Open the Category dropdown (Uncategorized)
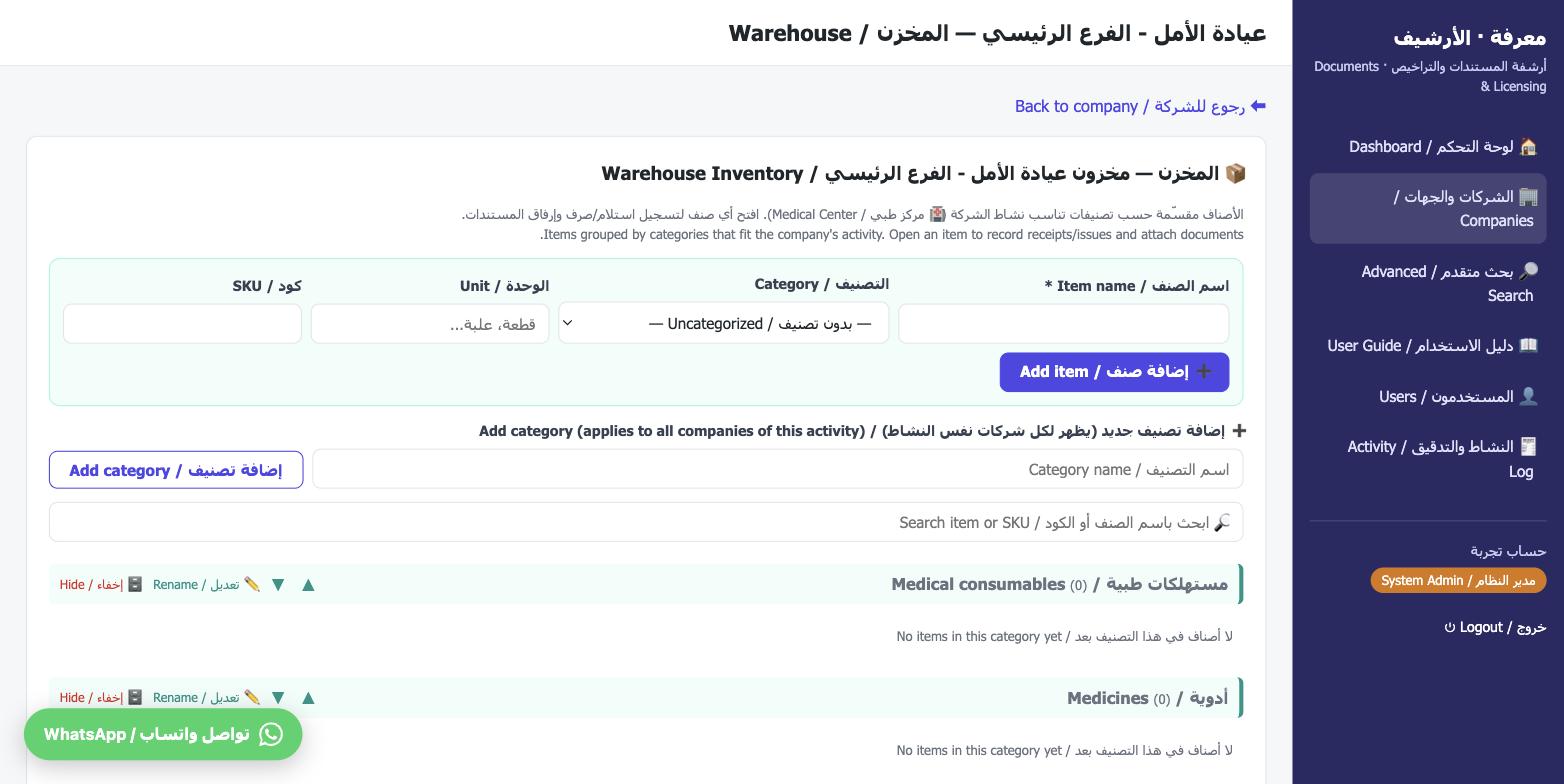 point(724,323)
